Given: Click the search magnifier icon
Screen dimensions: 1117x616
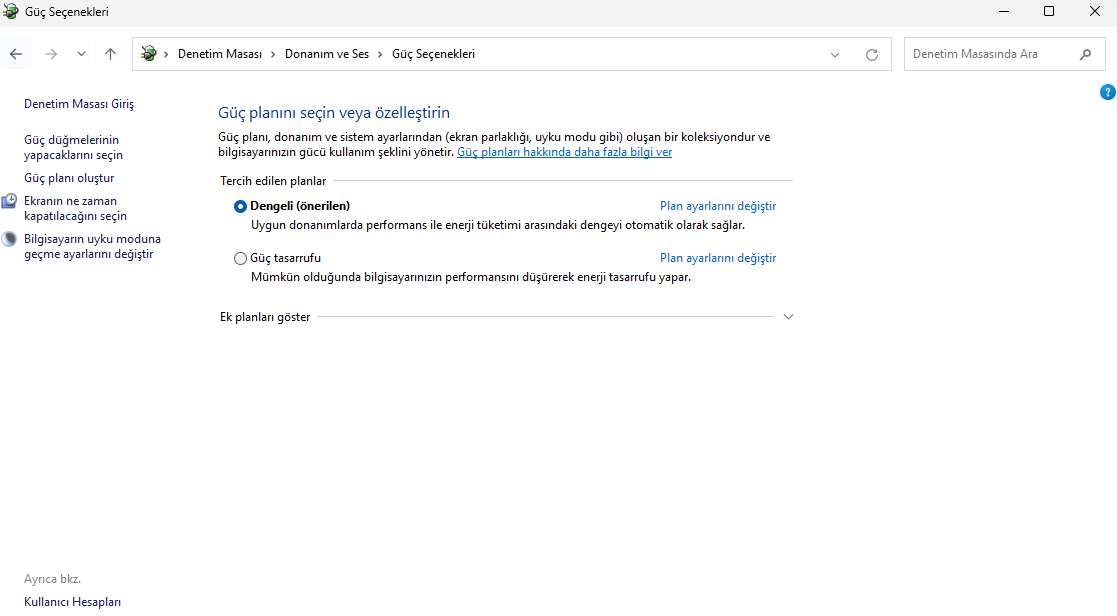Looking at the screenshot, I should (1086, 54).
